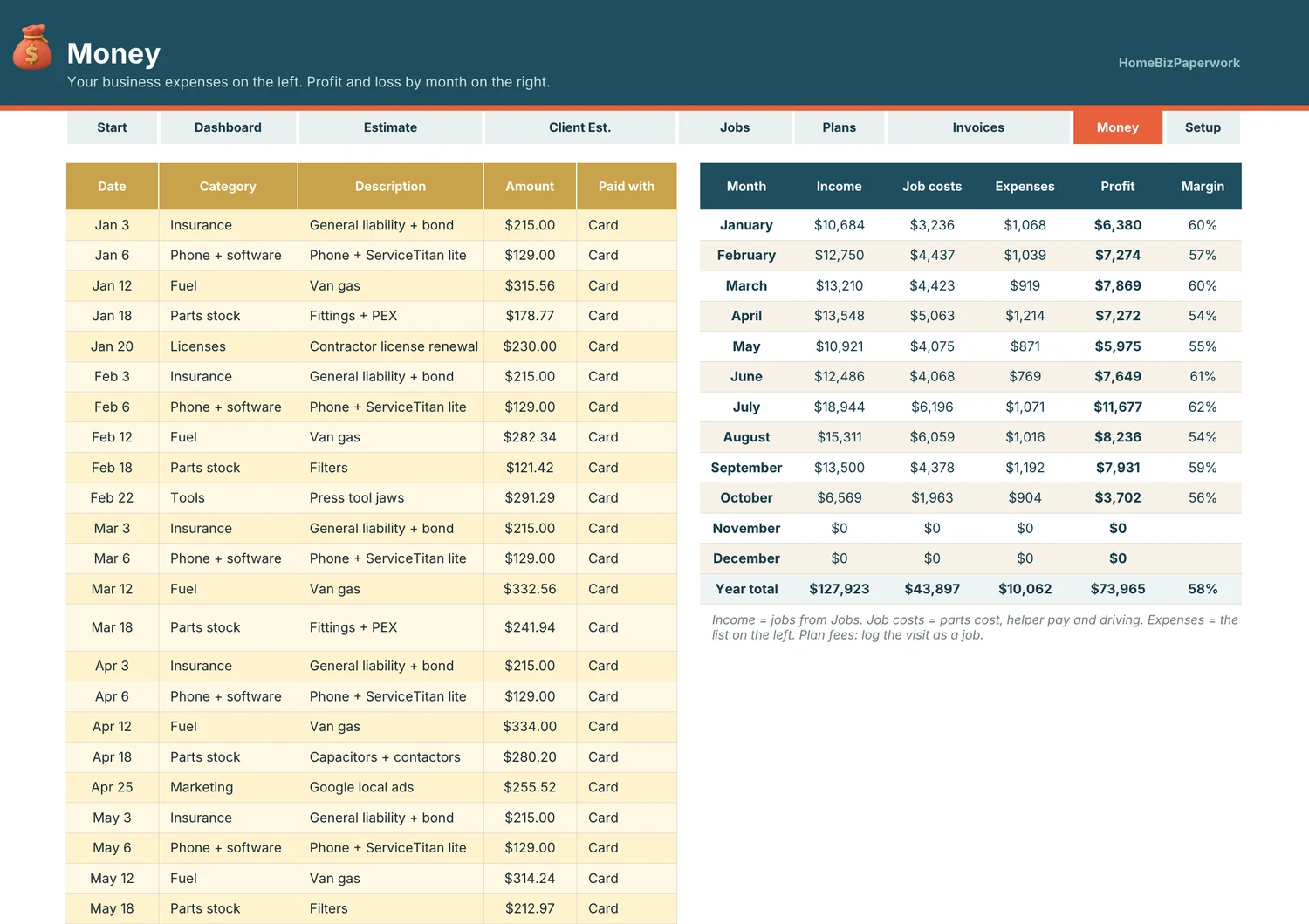Select the December month row label

pyautogui.click(x=746, y=558)
